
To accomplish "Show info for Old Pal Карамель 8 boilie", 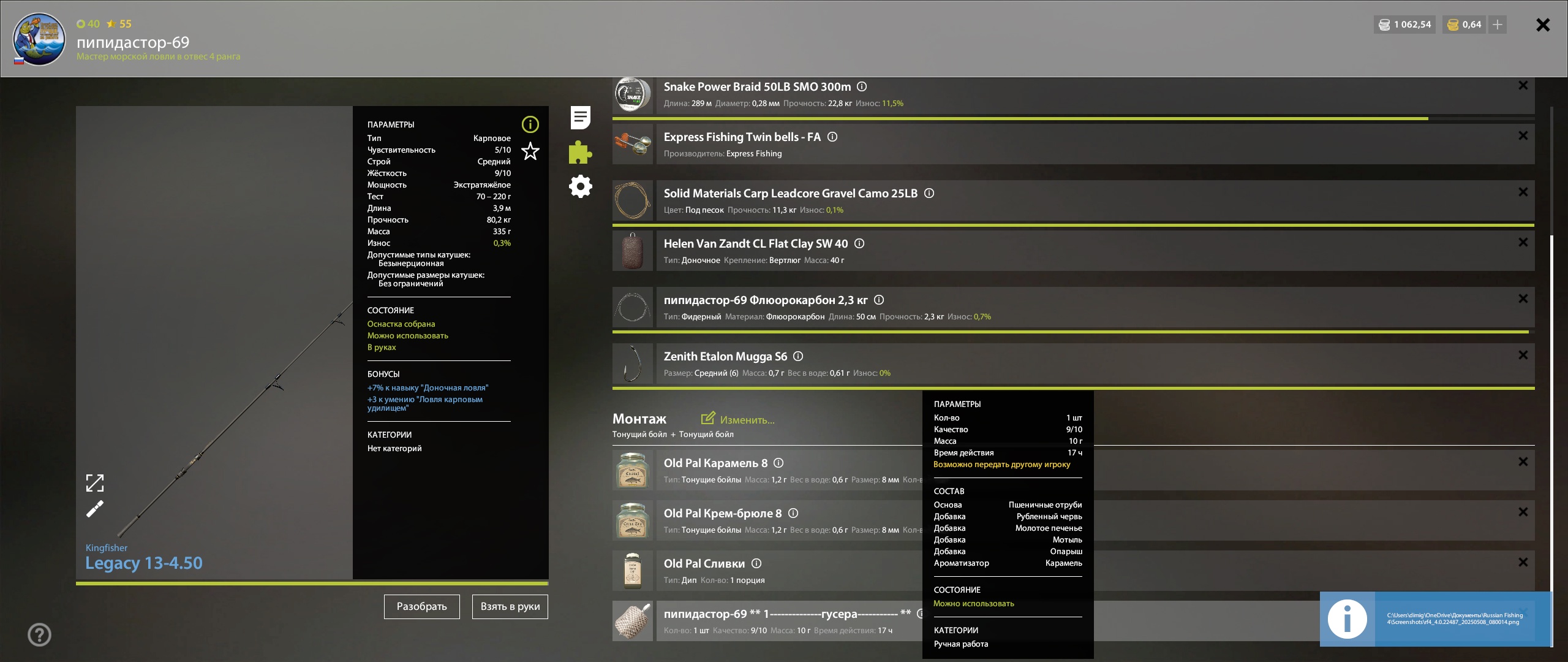I will tap(778, 463).
